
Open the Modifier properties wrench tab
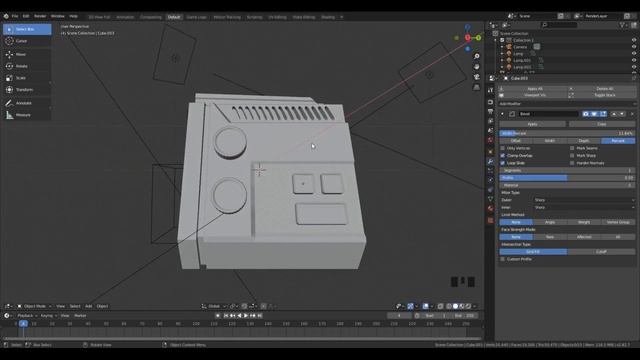491,162
